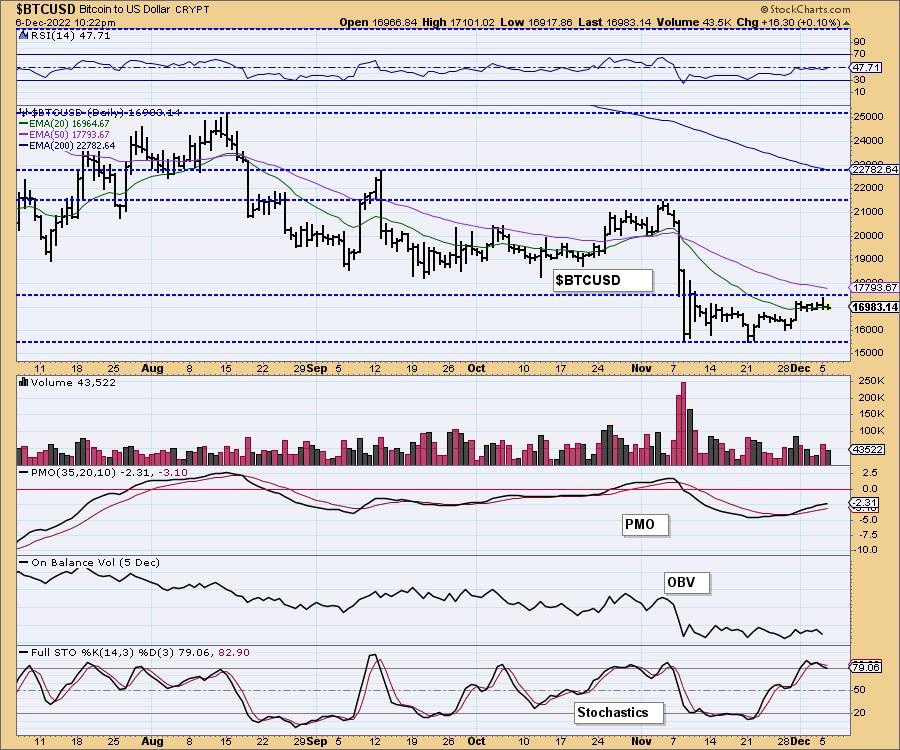The image size is (900, 750).
Task: Click the $BTCUSD annotation box on the price chart
Action: coord(603,280)
